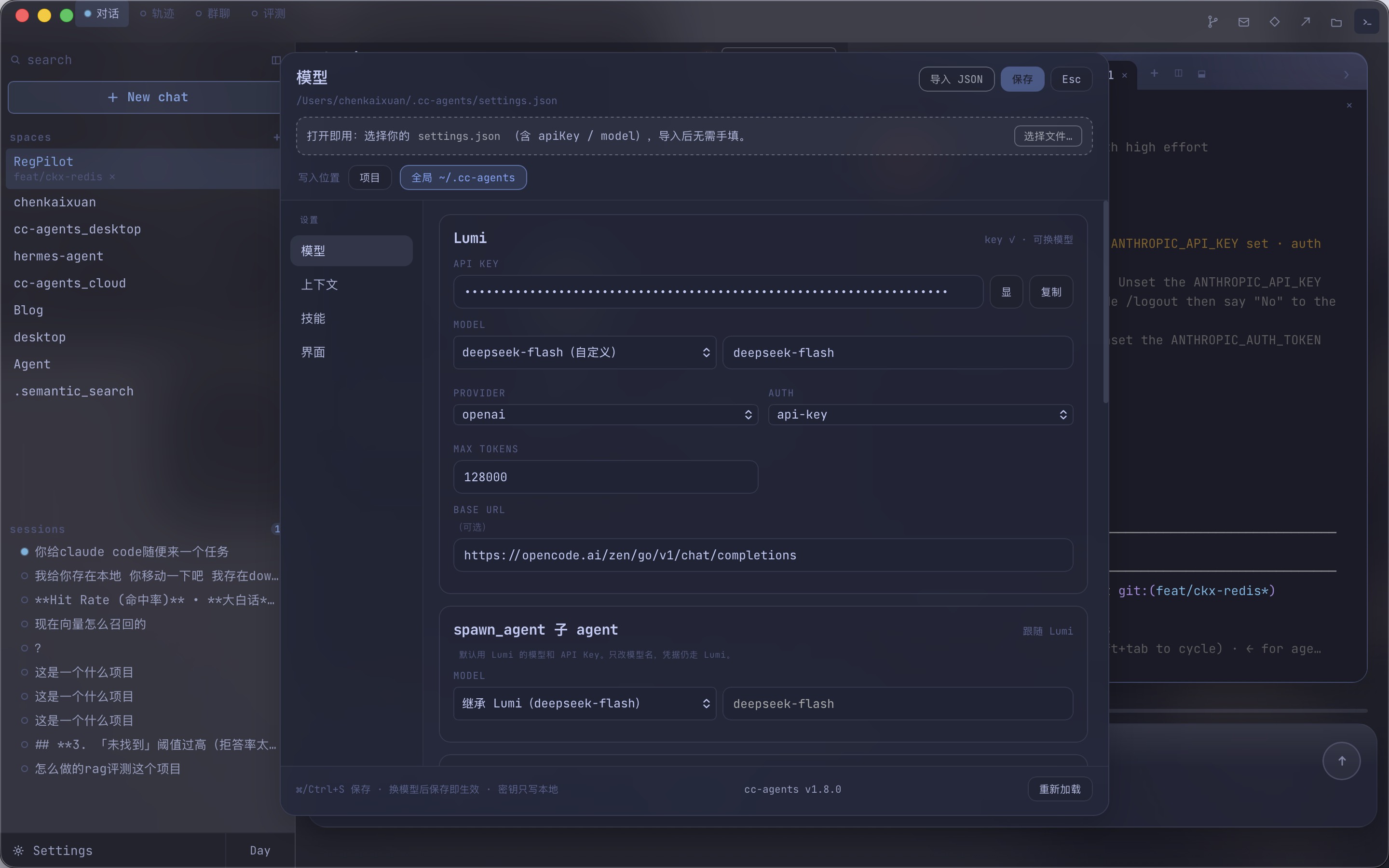1389x868 pixels.
Task: Click the spawn_agent custom model name field
Action: 898,703
